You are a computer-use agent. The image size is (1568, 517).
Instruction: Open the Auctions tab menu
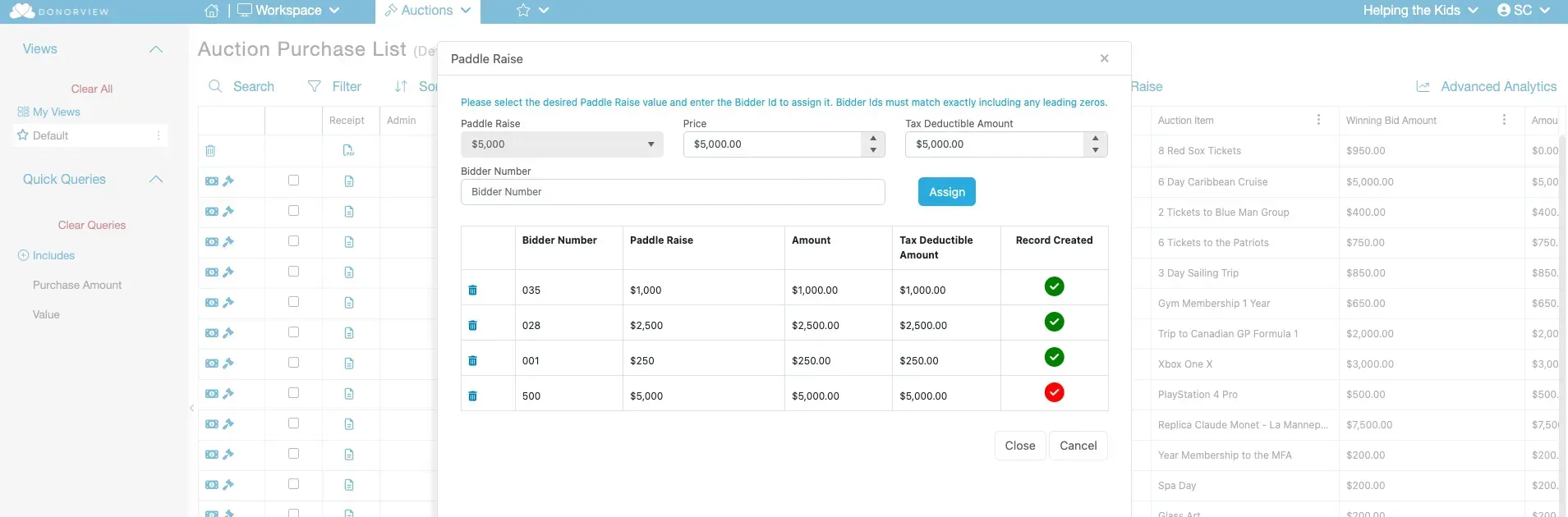click(427, 11)
